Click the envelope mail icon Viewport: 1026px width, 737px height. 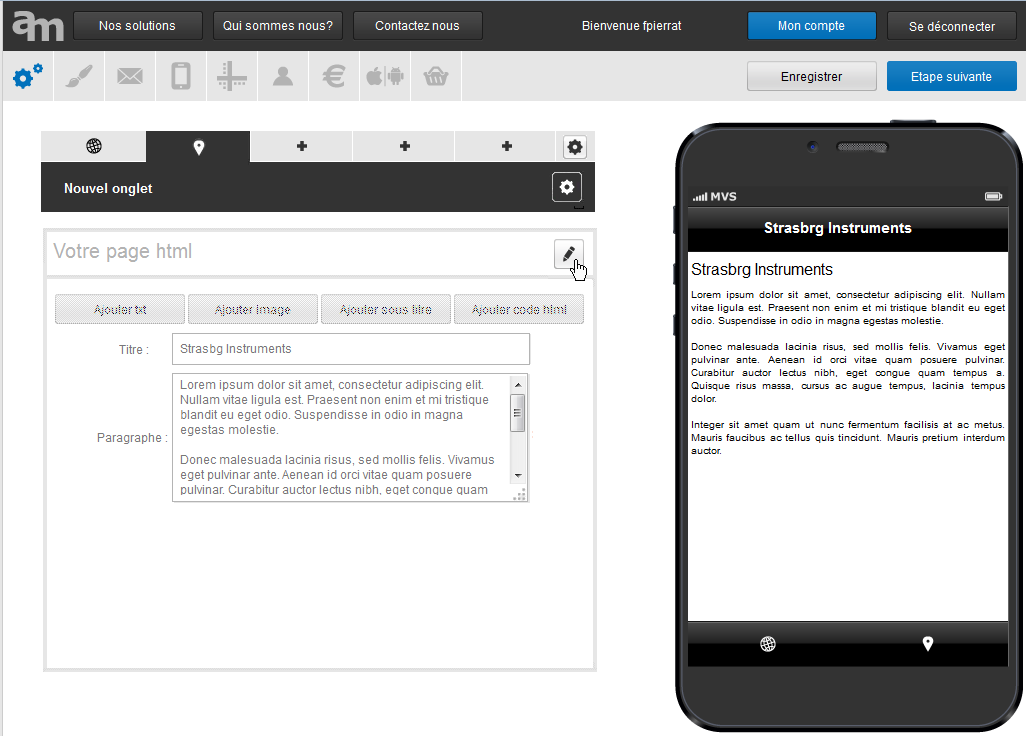[x=130, y=76]
